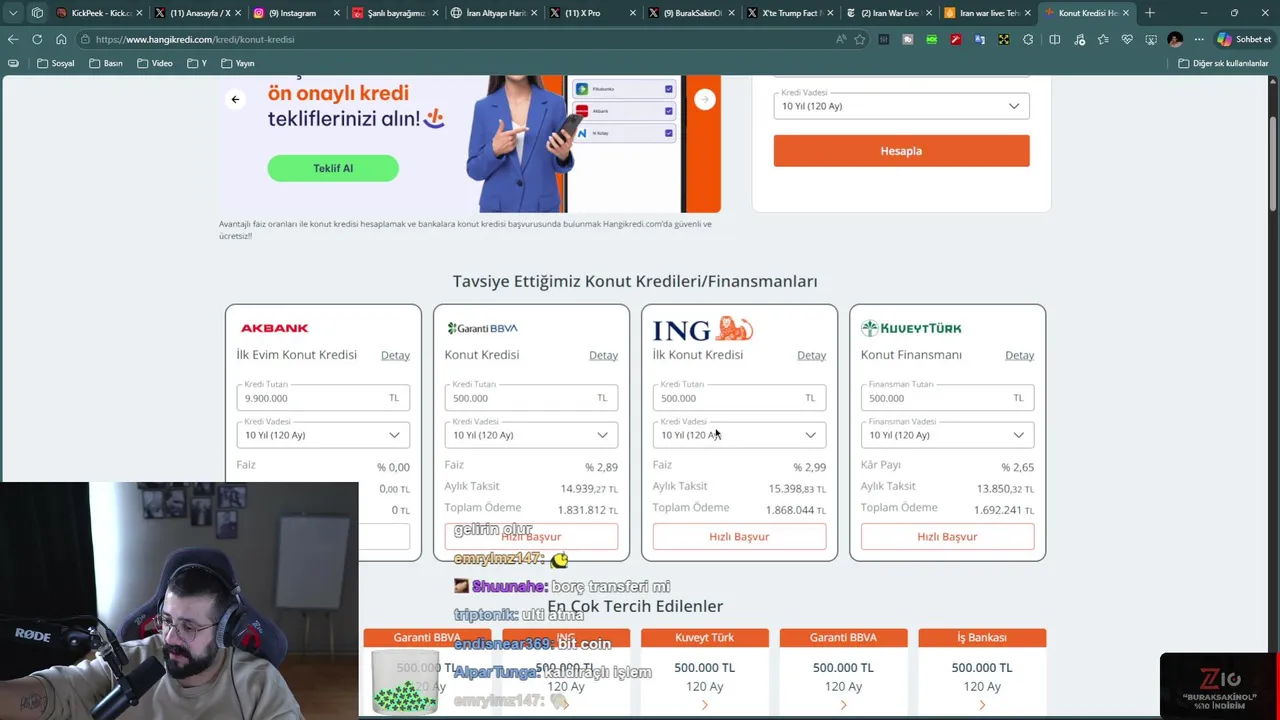Click the Sohbet et Copilot button
Image resolution: width=1280 pixels, height=720 pixels.
[1243, 39]
